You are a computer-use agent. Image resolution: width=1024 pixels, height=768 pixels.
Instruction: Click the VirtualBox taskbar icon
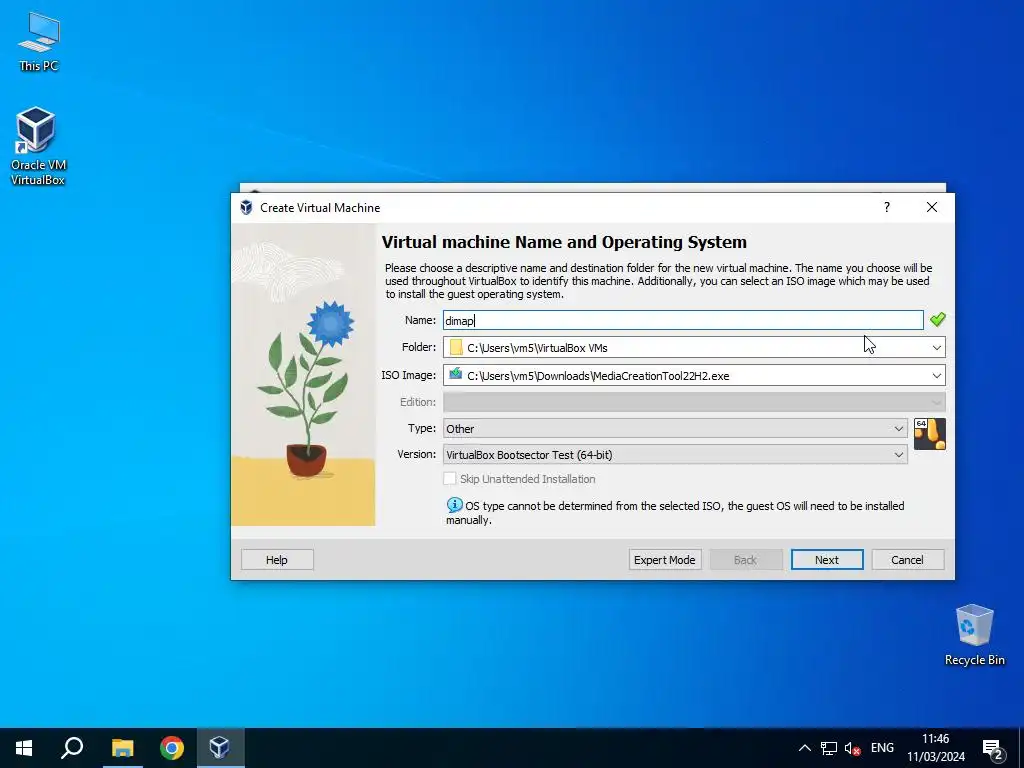[x=219, y=748]
